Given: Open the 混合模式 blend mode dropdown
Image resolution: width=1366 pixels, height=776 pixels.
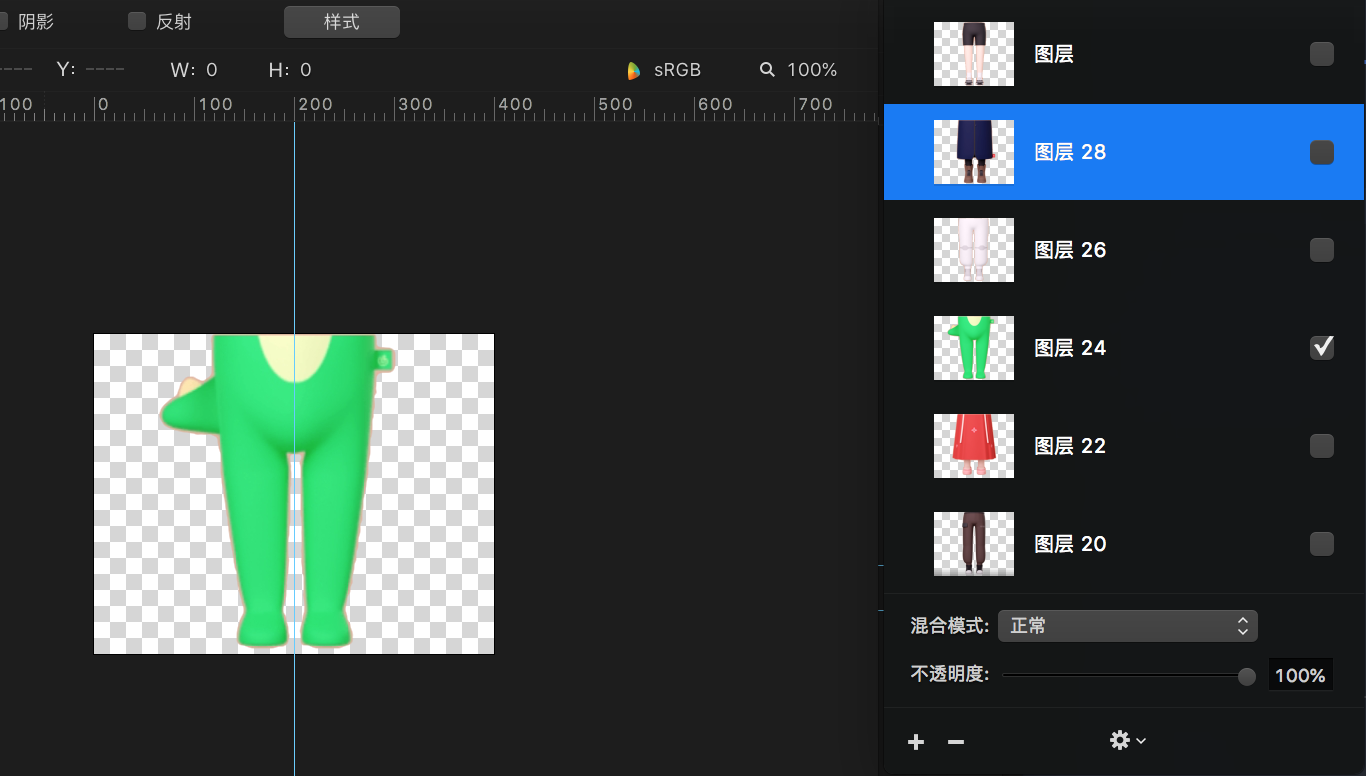Looking at the screenshot, I should 1128,625.
